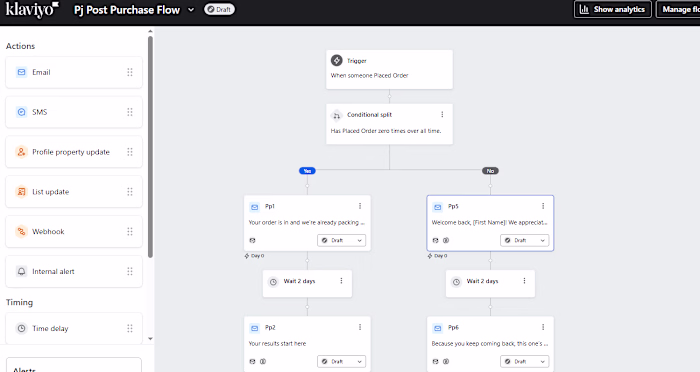Click the Pp5 email envelope icon
The width and height of the screenshot is (700, 372).
(438, 207)
